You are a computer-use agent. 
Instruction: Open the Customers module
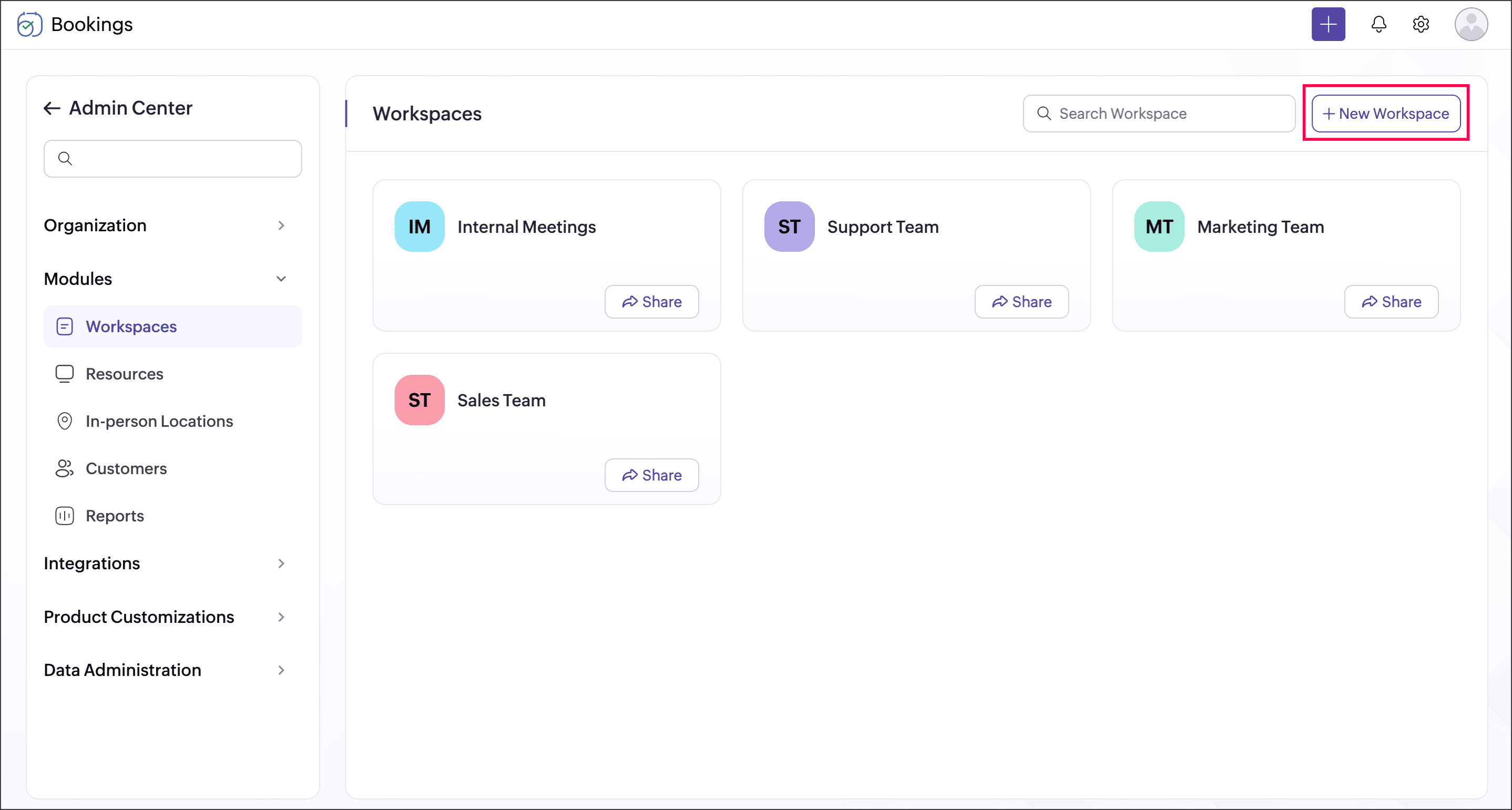(126, 468)
